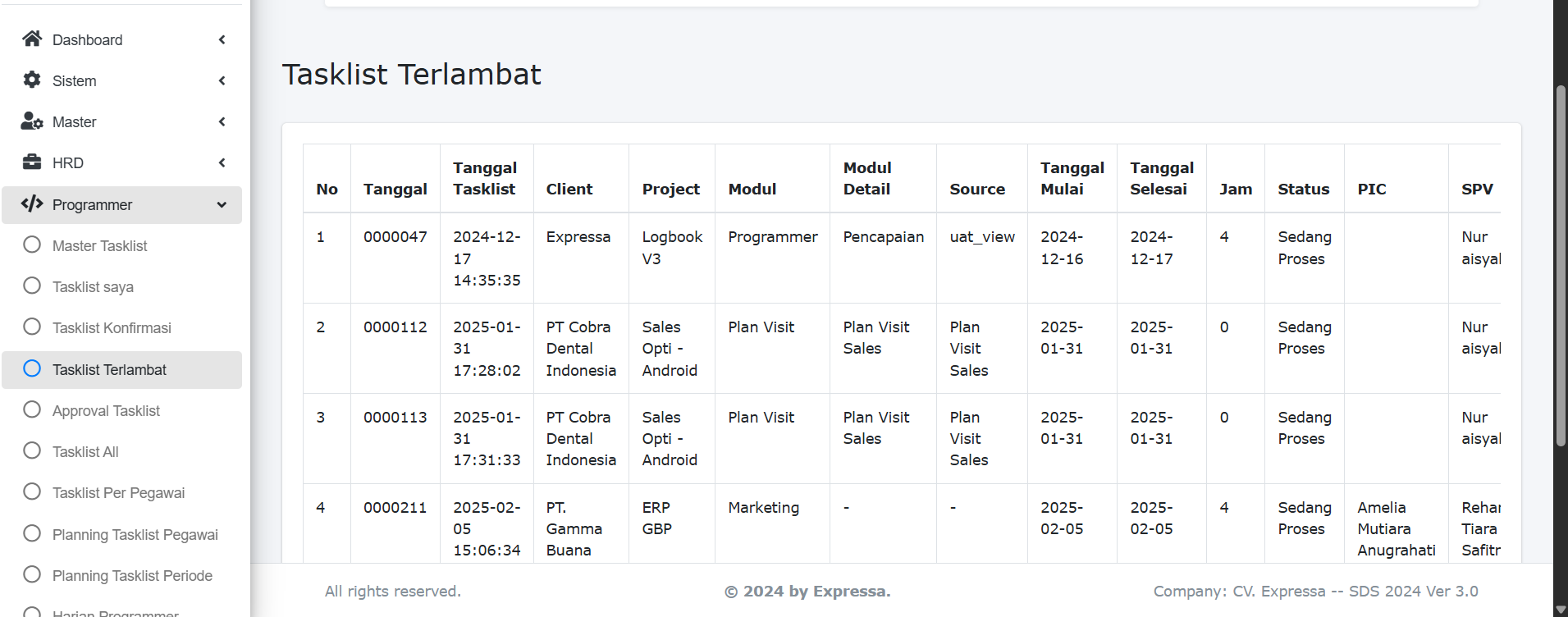Click the circle icon beside Approval Tasklist
Screen dimensions: 1568x617
pyautogui.click(x=32, y=409)
